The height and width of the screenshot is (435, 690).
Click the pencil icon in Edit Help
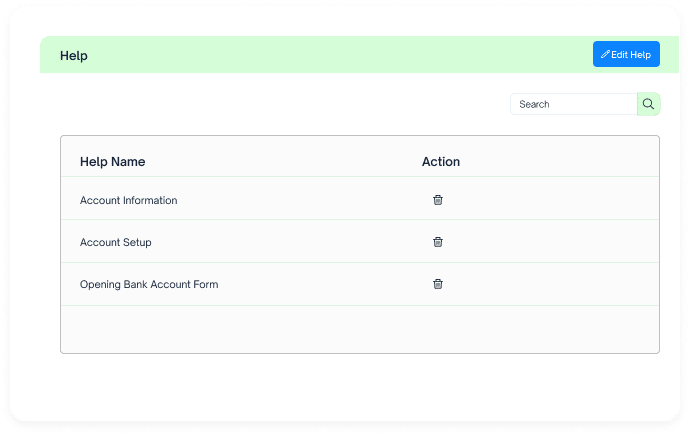click(x=605, y=54)
